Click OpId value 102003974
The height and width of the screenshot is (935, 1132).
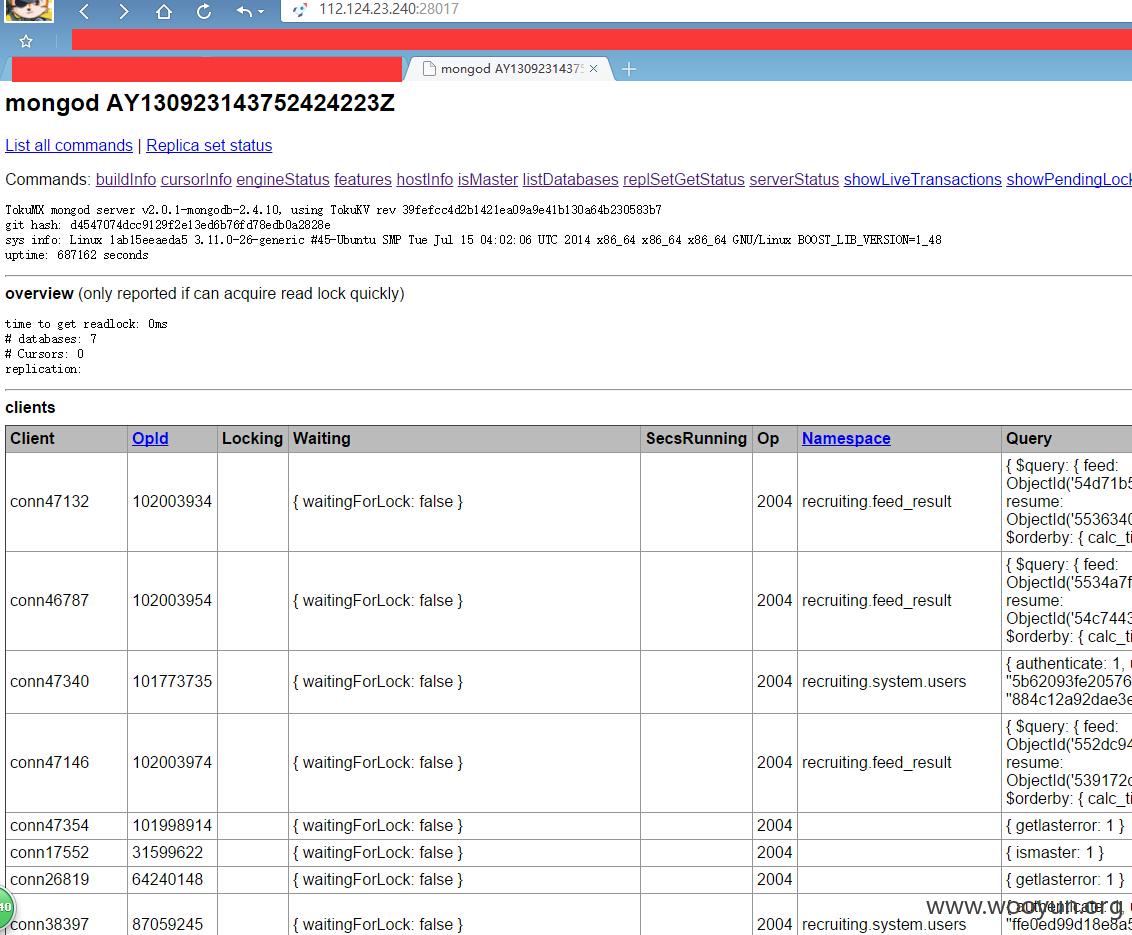click(172, 762)
